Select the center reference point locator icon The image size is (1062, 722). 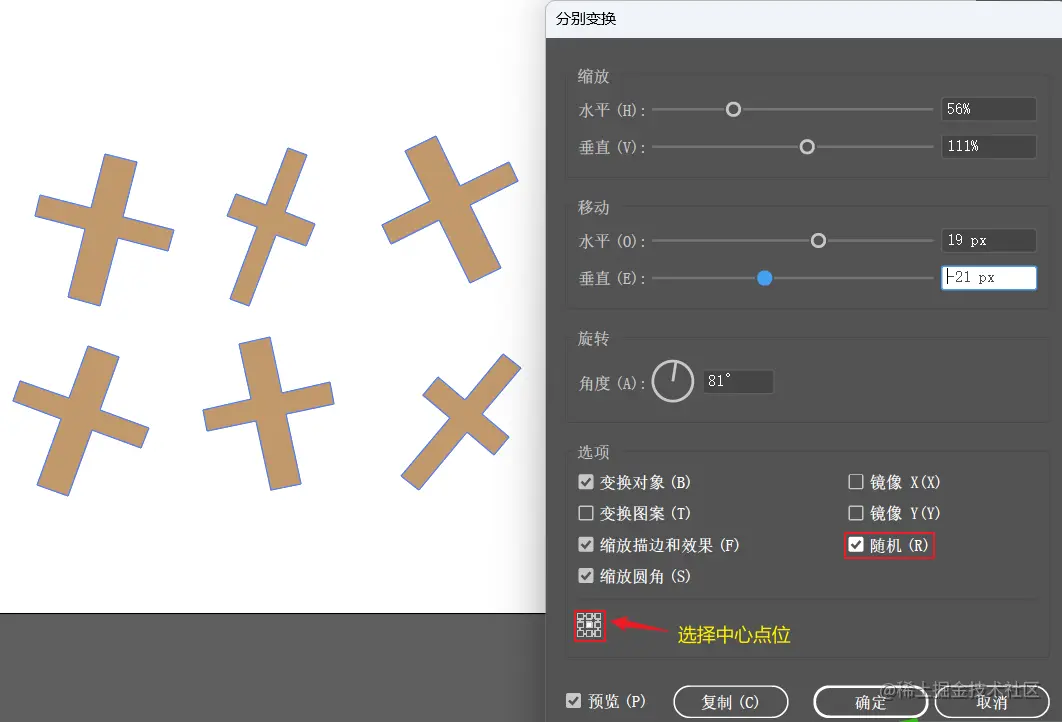pos(590,624)
